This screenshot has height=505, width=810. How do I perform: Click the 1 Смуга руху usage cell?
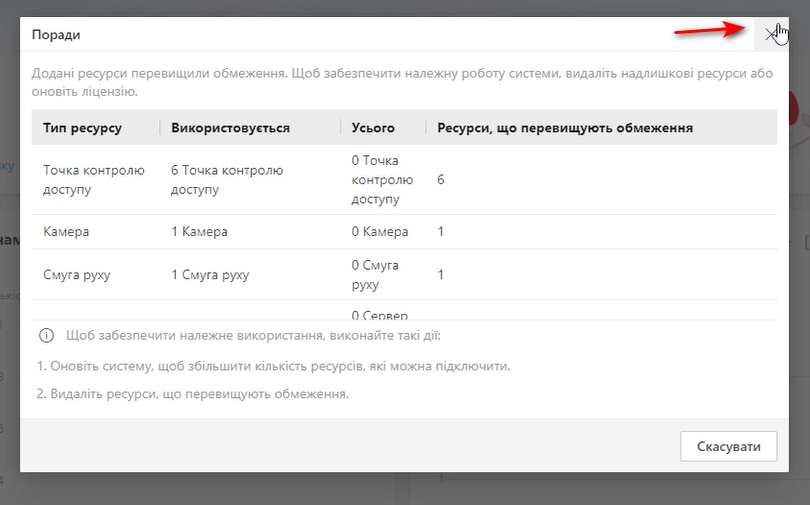point(210,275)
